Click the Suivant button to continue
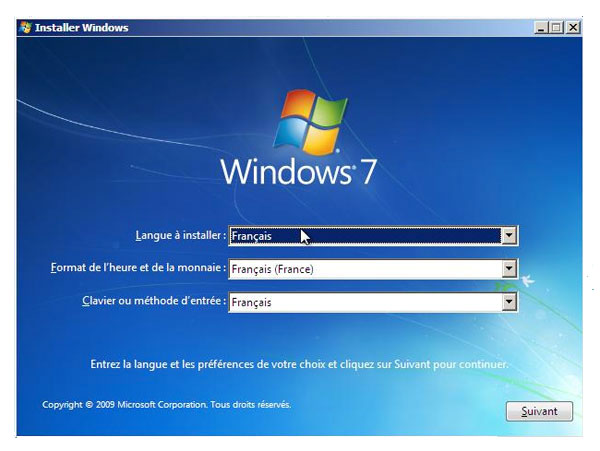Screen dimensions: 600x451 tap(539, 411)
